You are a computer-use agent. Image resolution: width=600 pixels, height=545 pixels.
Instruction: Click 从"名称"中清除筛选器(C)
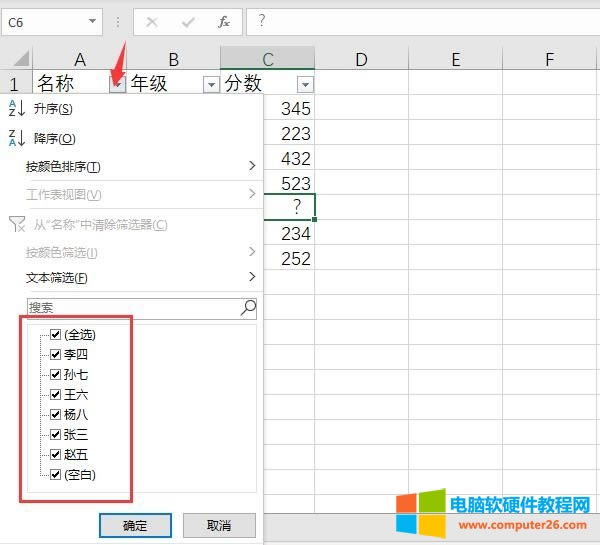132,224
